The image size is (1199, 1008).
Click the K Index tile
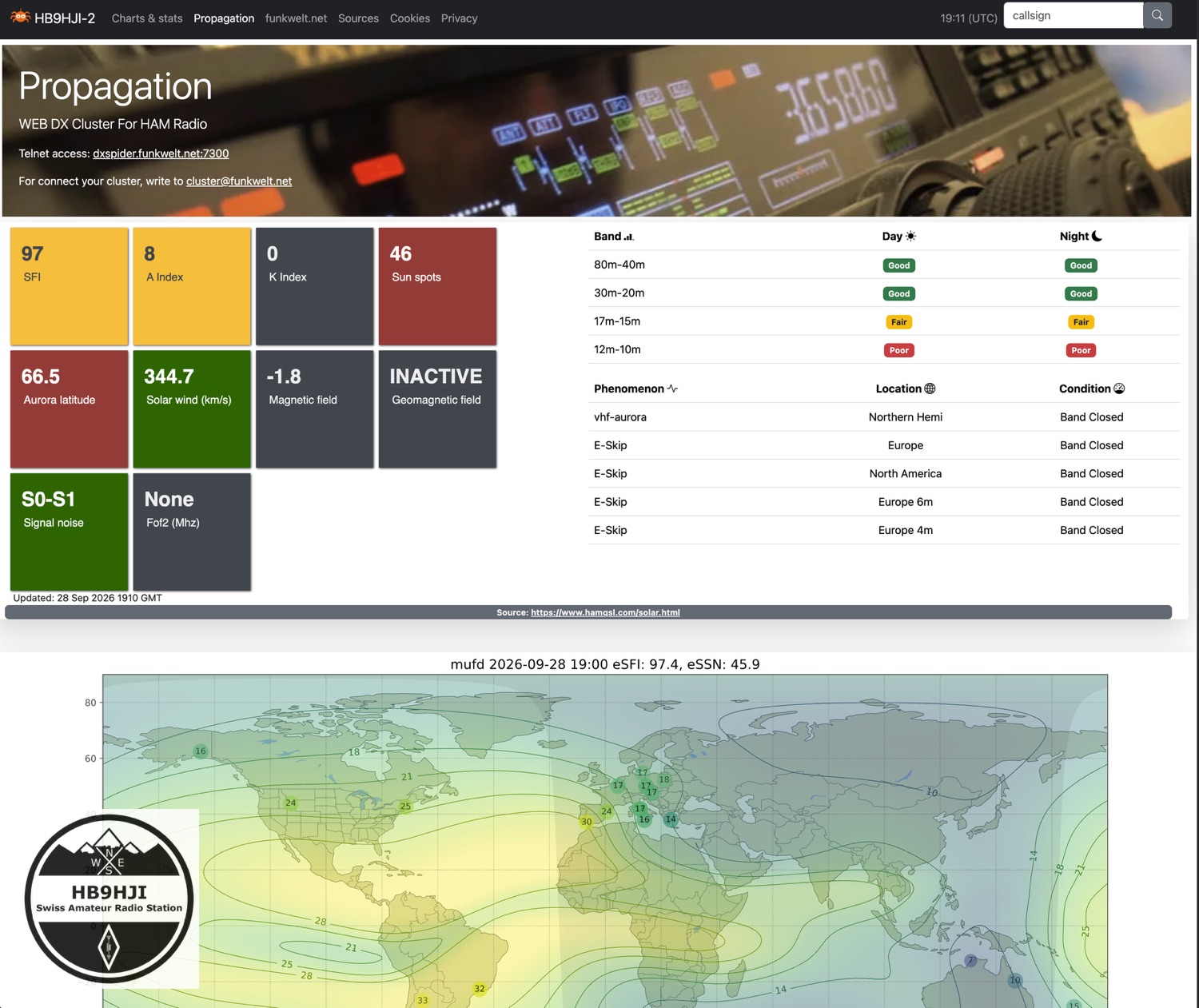[x=315, y=286]
